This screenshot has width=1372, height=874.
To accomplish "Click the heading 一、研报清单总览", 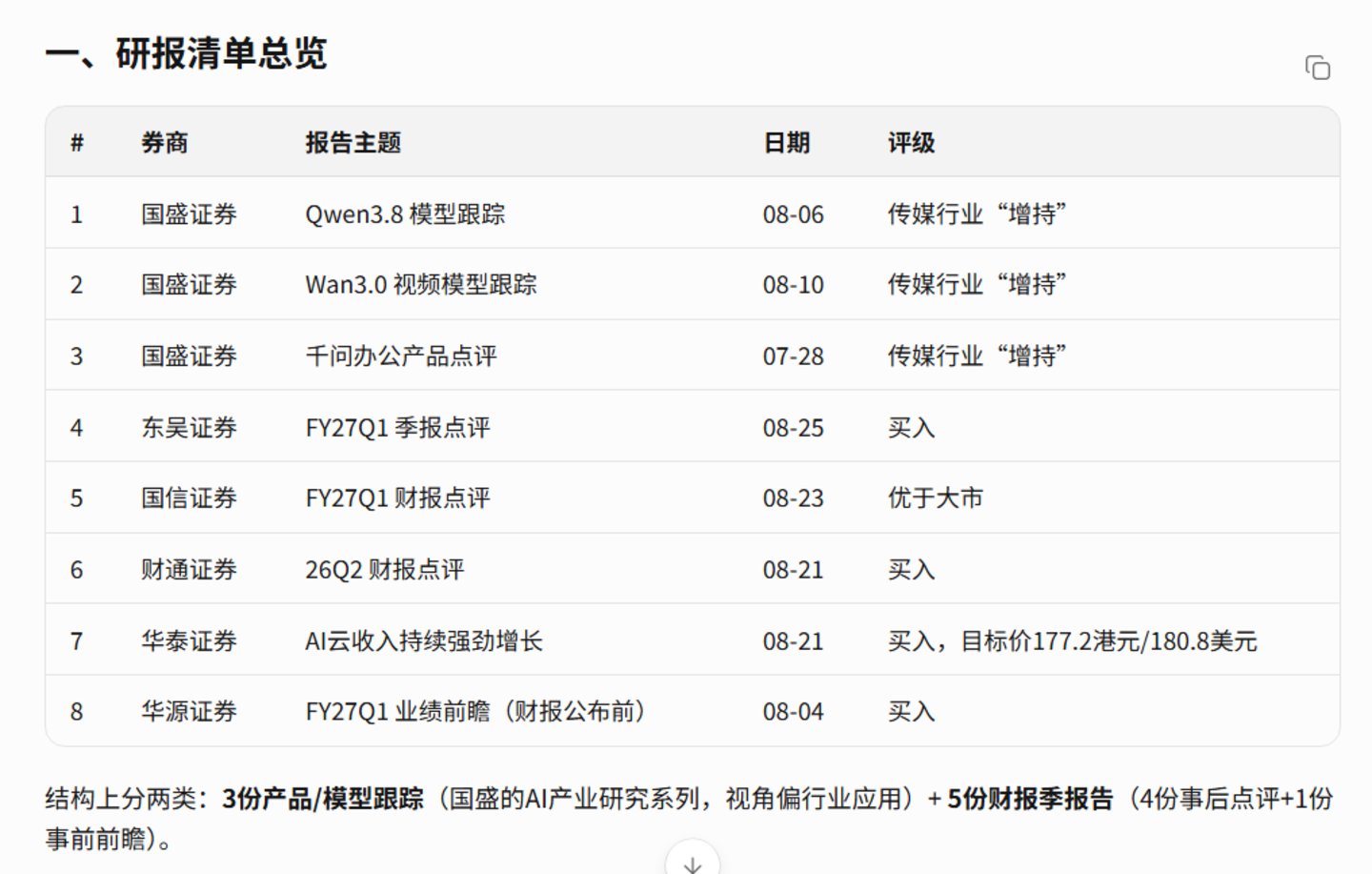I will (x=186, y=53).
